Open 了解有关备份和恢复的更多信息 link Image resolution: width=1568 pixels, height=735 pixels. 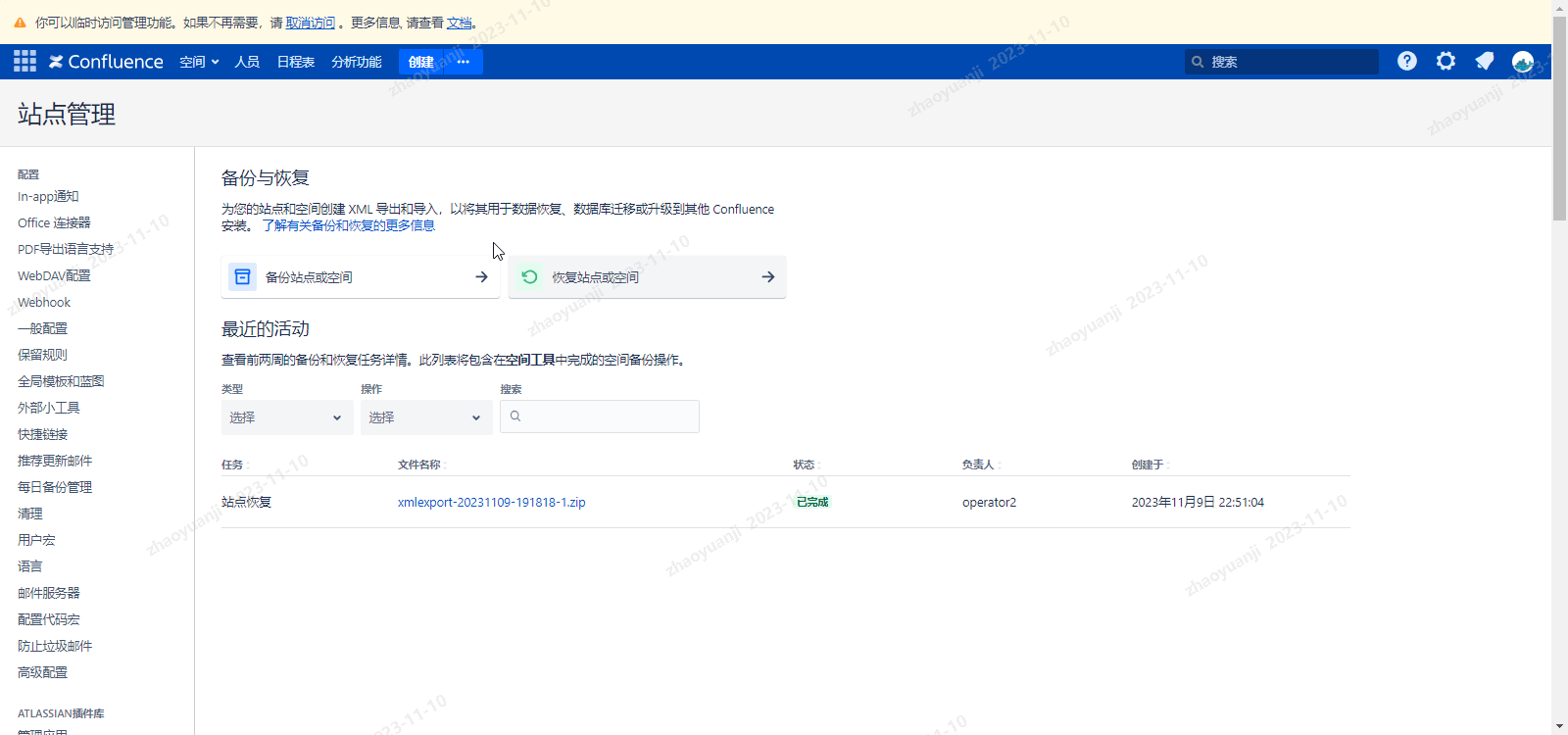(349, 225)
